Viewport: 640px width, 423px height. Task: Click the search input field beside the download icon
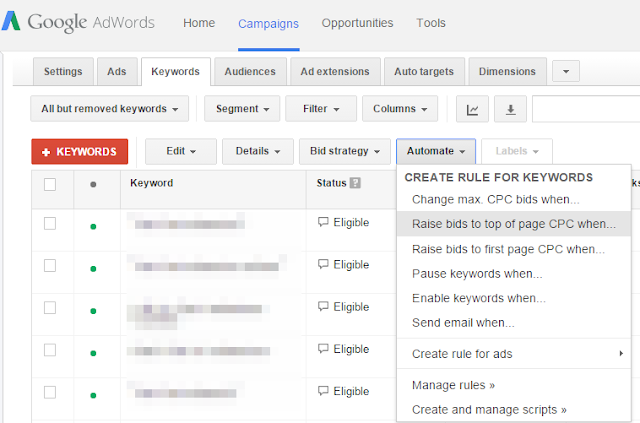pos(586,109)
